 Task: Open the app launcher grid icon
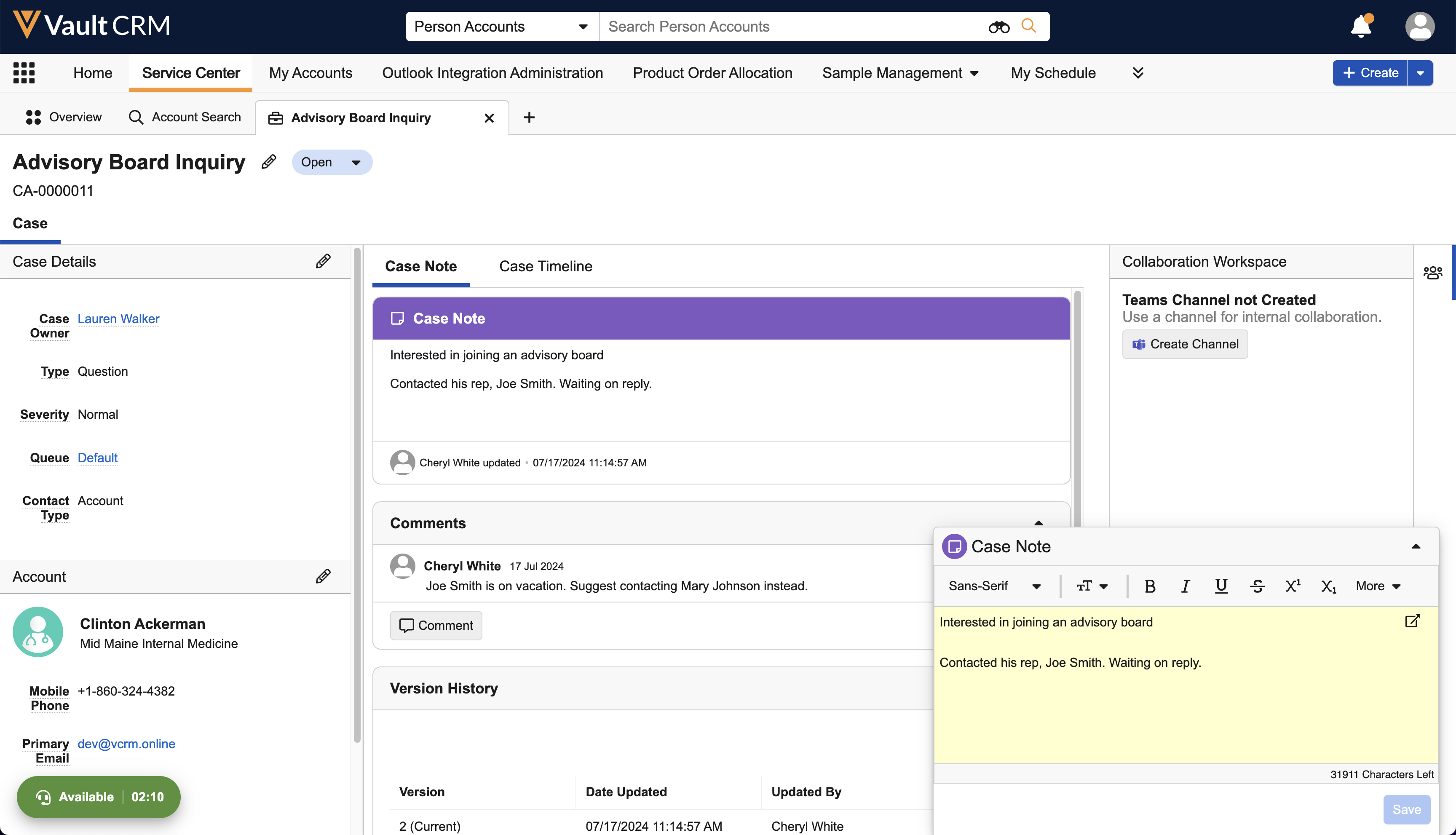point(24,73)
